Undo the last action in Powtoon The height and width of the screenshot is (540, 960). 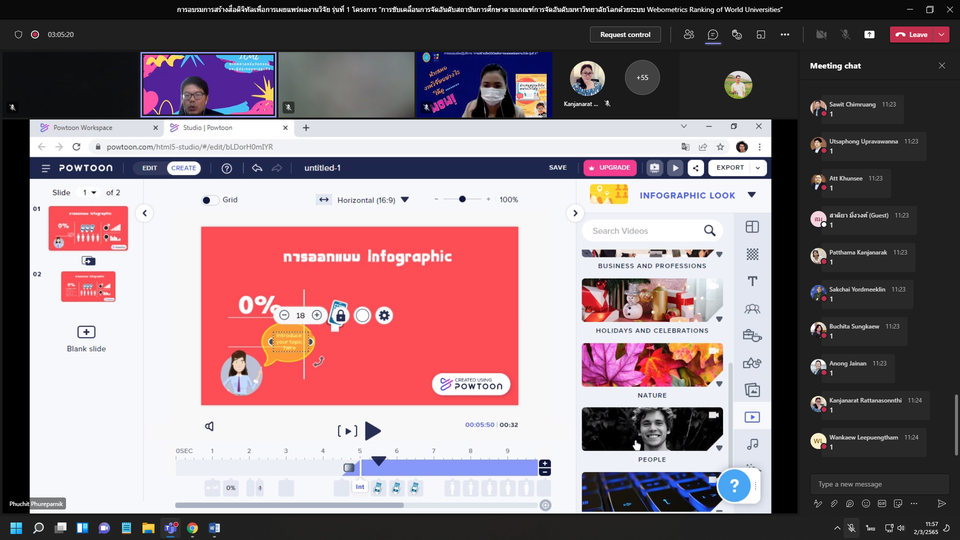(x=257, y=168)
